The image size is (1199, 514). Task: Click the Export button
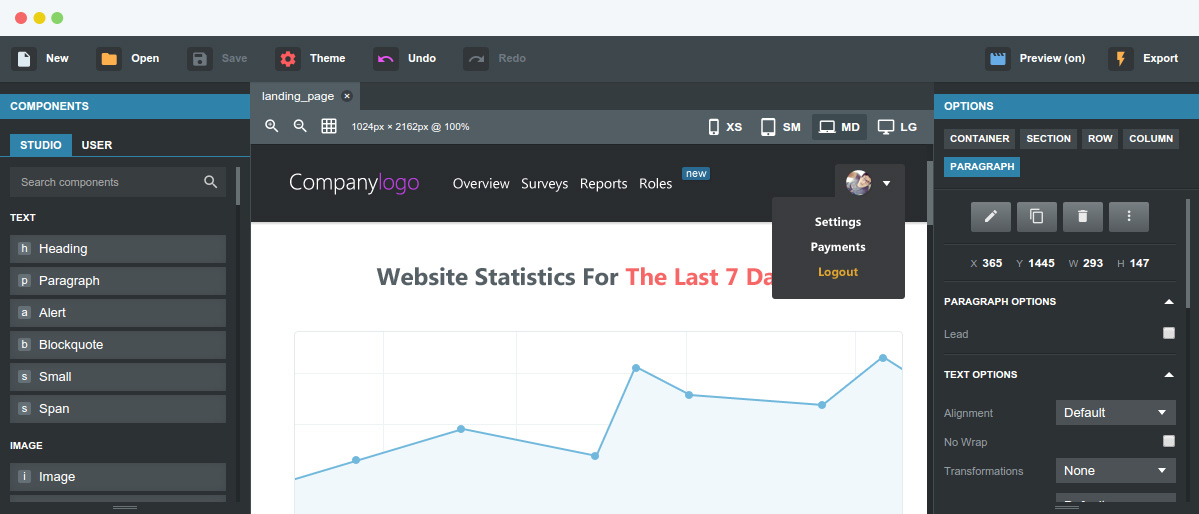pyautogui.click(x=1145, y=59)
